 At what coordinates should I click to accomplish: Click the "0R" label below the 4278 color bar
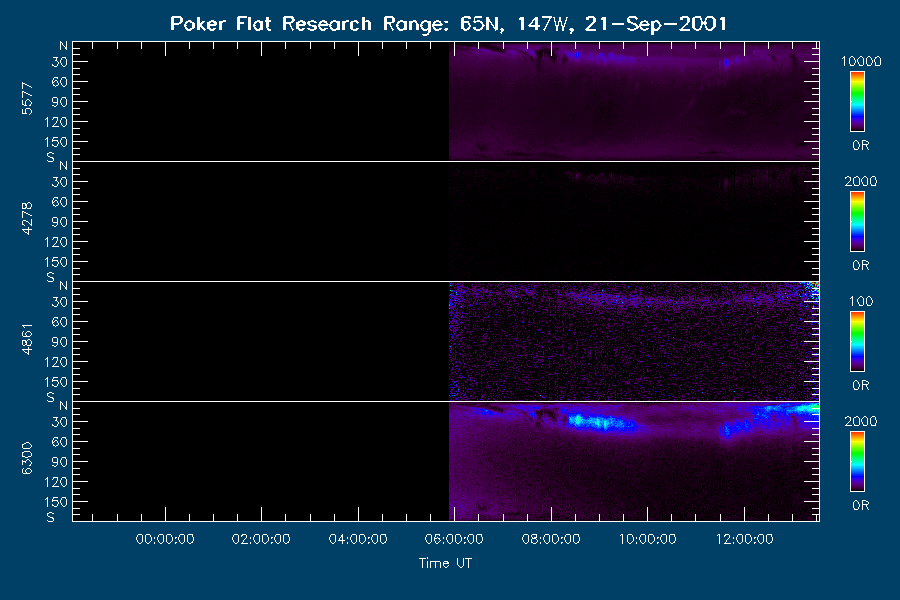(861, 266)
